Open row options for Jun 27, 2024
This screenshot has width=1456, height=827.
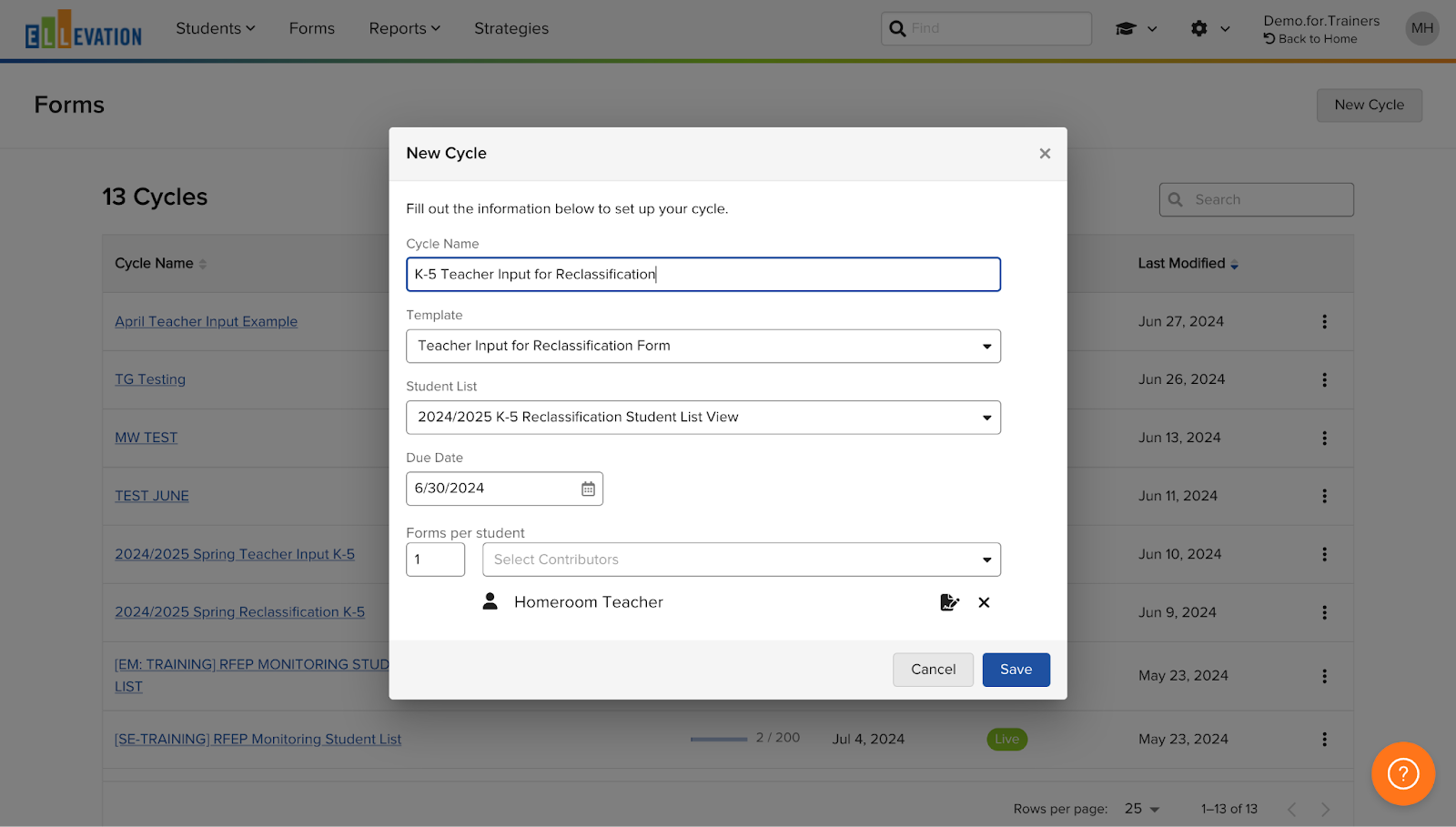(x=1324, y=321)
